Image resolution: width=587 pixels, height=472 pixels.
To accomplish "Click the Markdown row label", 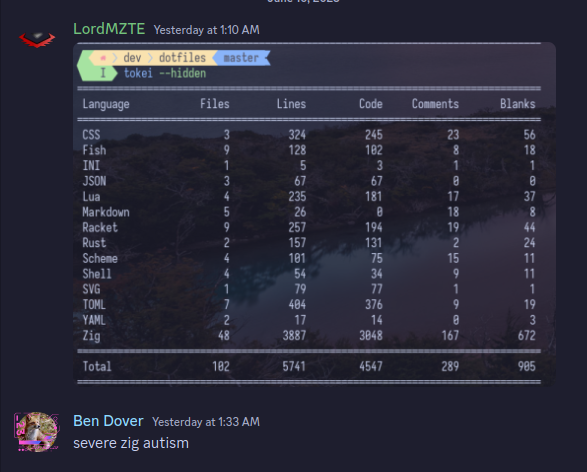I will pos(106,212).
